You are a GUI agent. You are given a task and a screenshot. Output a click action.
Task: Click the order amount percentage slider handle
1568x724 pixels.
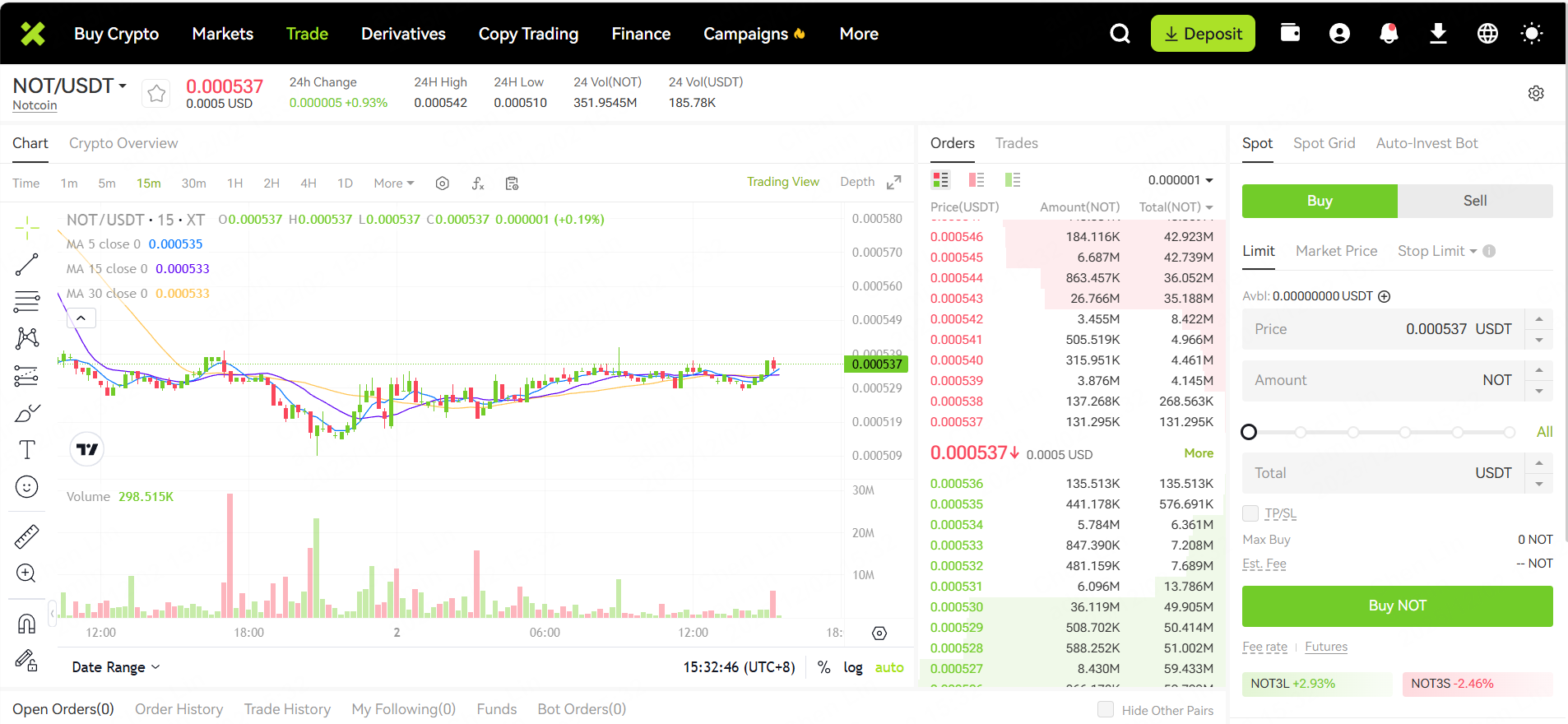(1249, 432)
